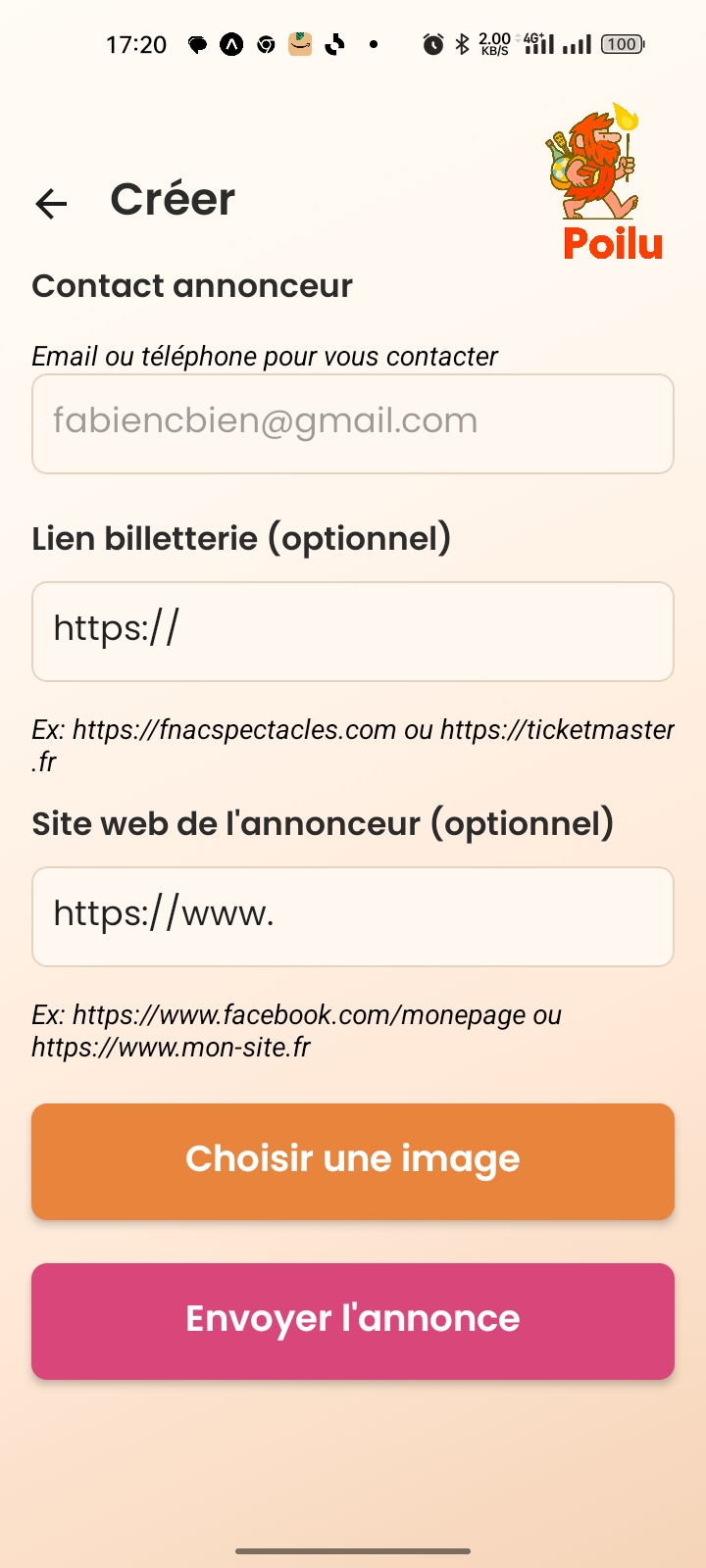
Task: Tap the Créer page title
Action: pyautogui.click(x=173, y=200)
